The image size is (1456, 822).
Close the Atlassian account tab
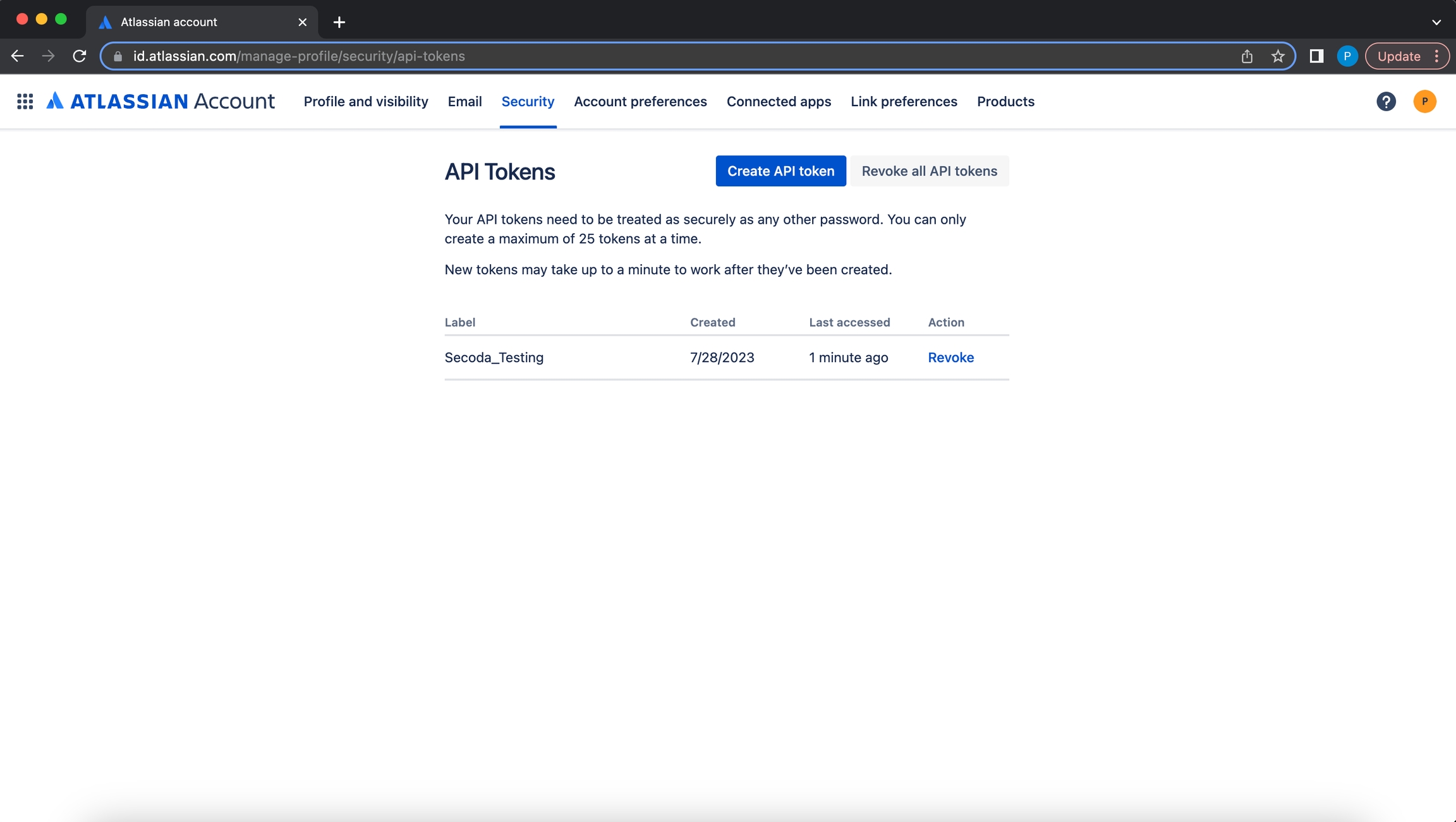click(303, 22)
